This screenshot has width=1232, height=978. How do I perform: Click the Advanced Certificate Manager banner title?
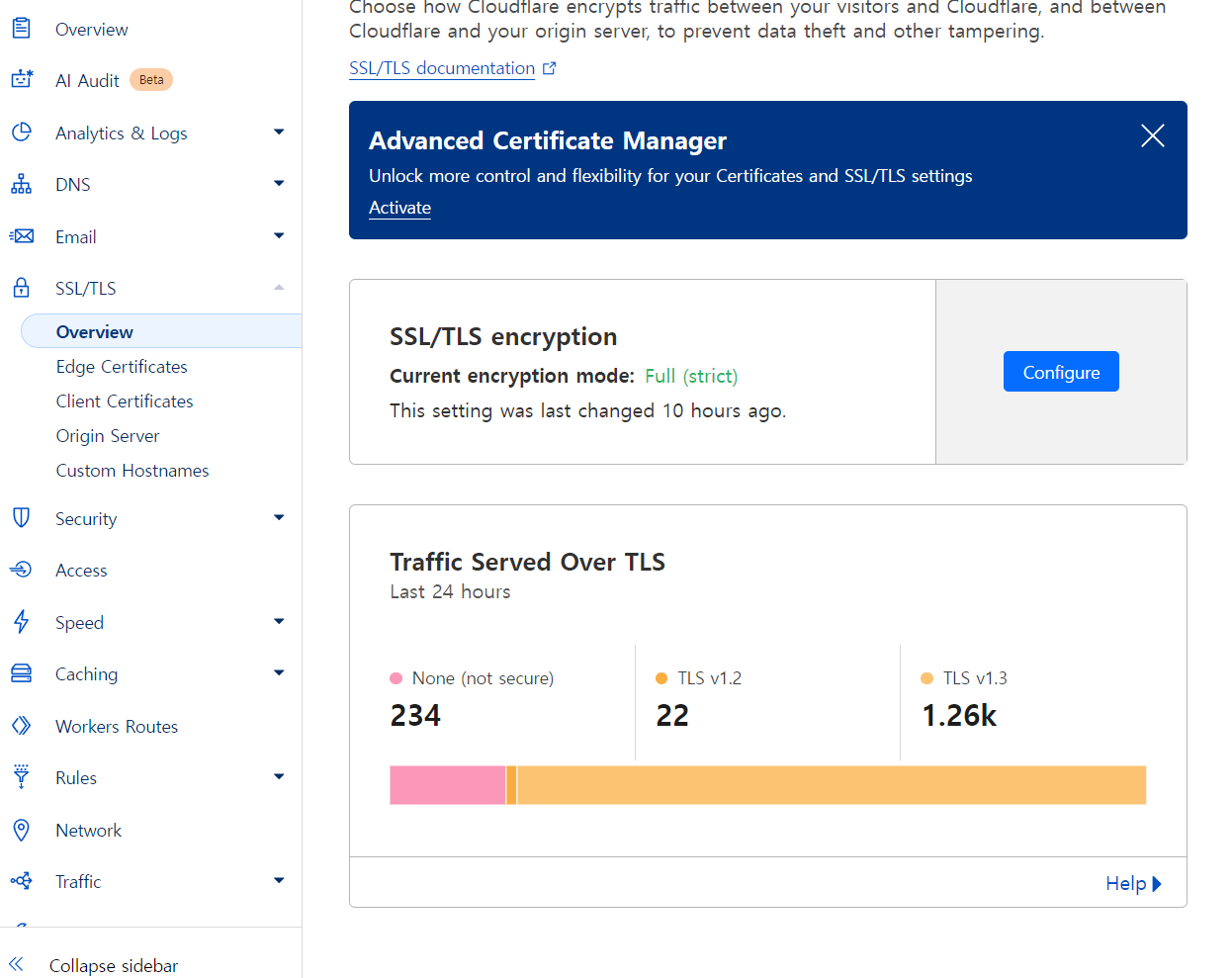coord(548,140)
